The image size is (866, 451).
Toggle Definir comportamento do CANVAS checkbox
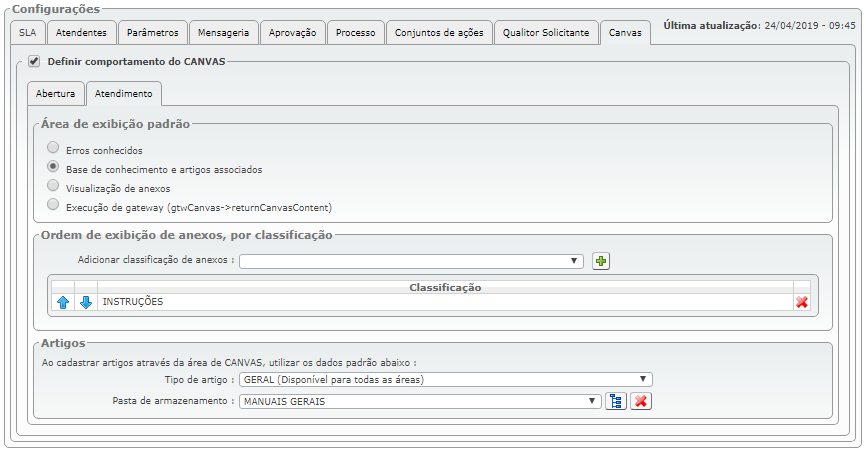pyautogui.click(x=34, y=61)
